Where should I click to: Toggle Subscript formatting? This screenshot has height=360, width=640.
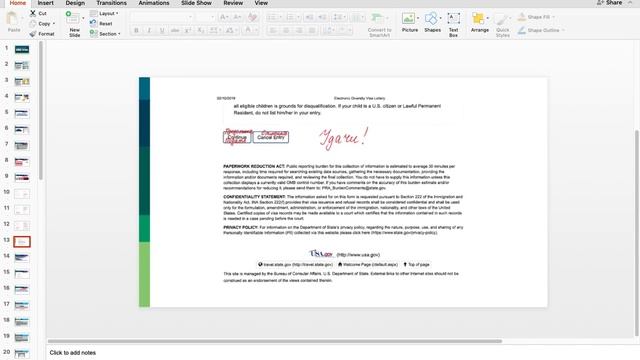[200, 30]
